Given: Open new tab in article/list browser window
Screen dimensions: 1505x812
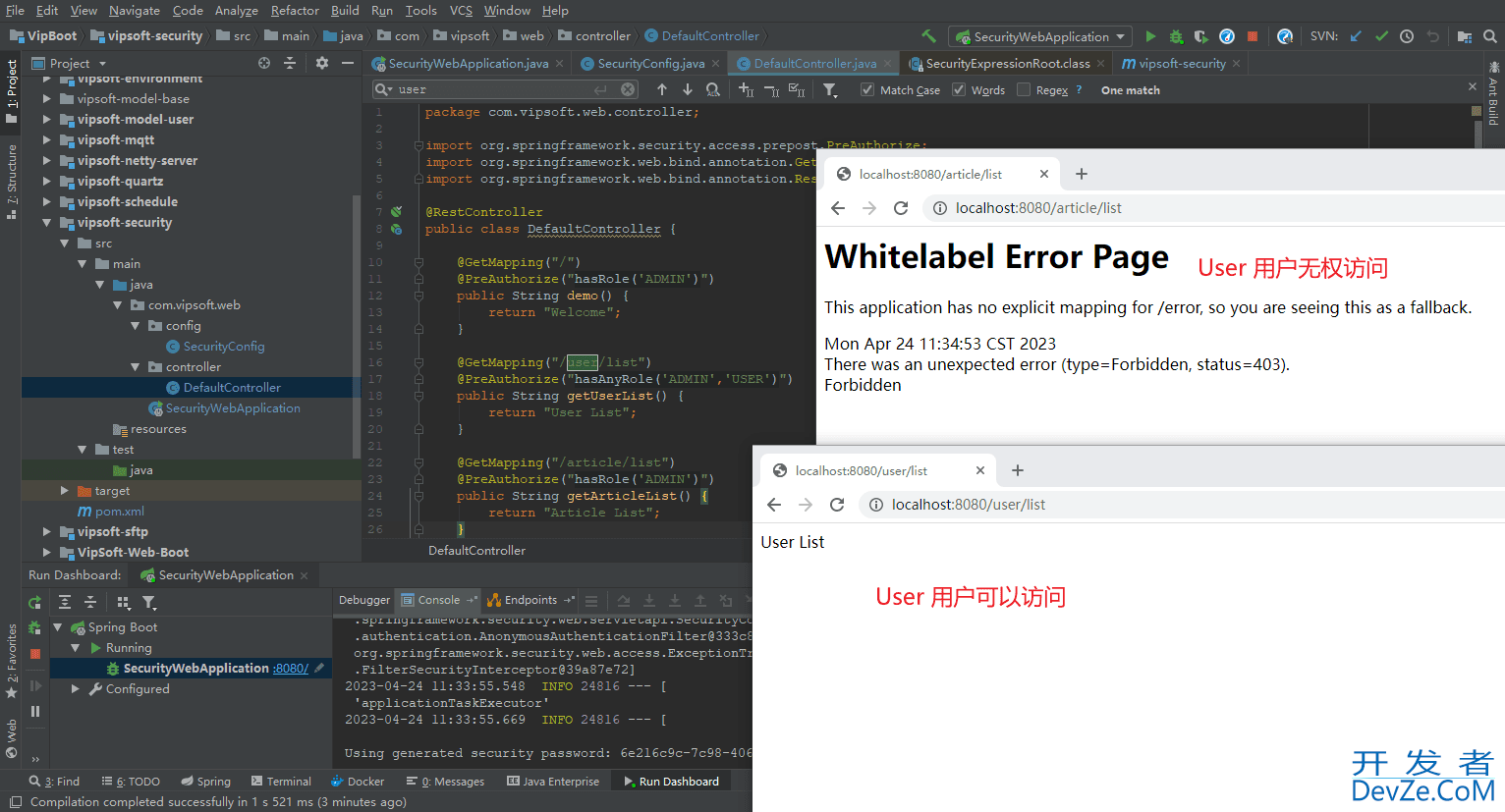Looking at the screenshot, I should click(x=1082, y=174).
